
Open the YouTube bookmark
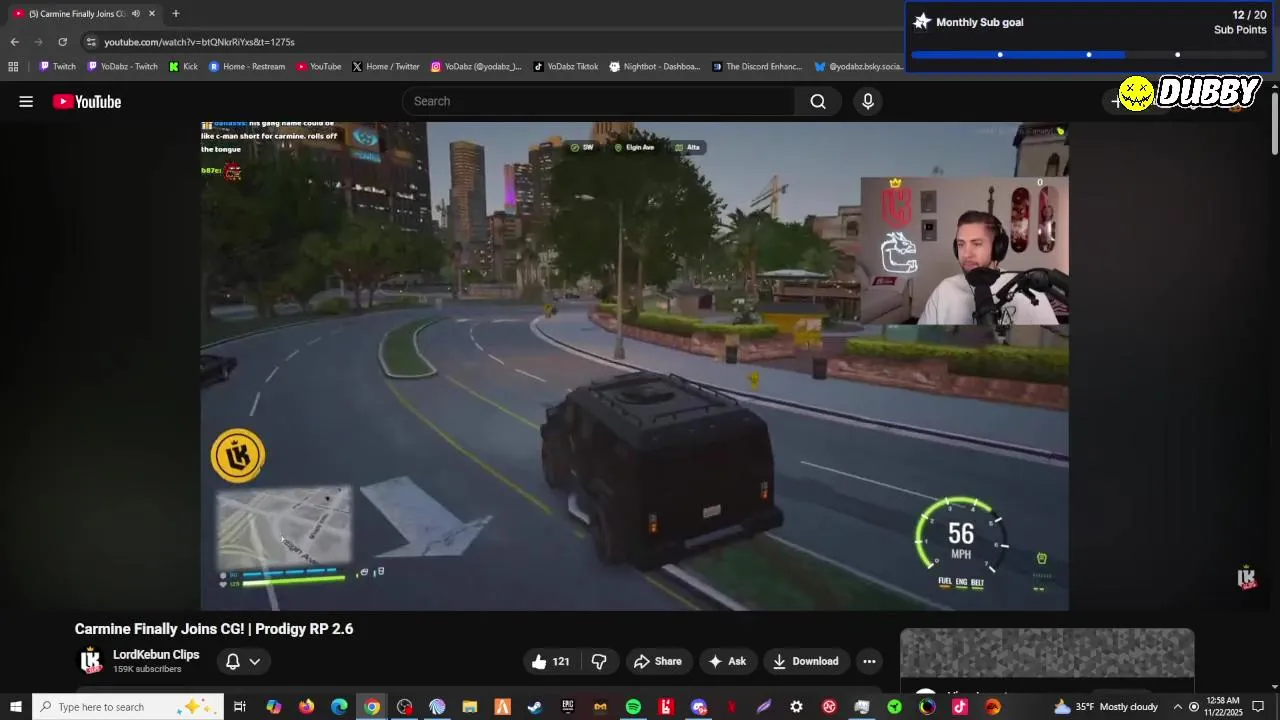[x=319, y=67]
